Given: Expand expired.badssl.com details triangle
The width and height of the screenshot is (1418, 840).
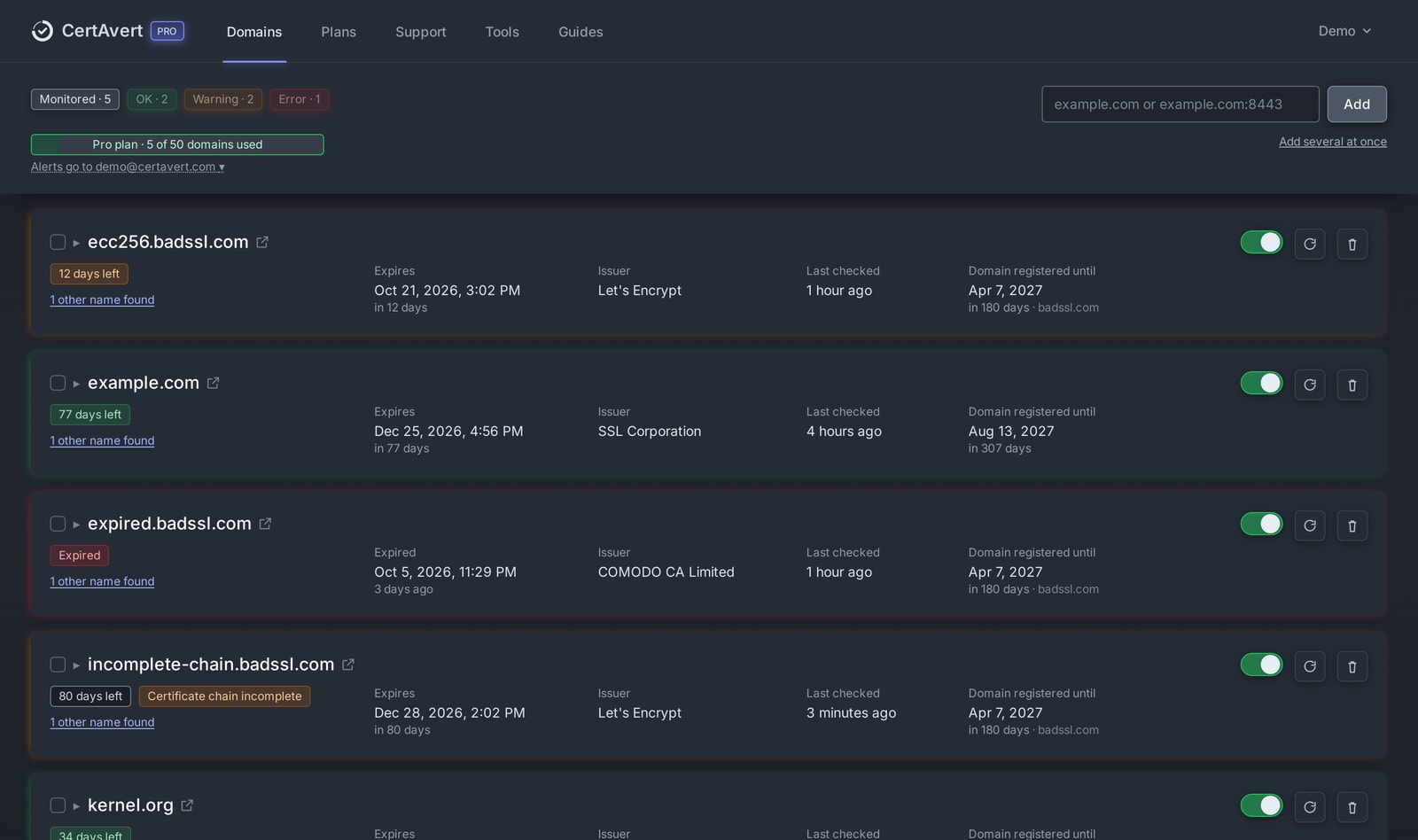Looking at the screenshot, I should click(x=76, y=525).
